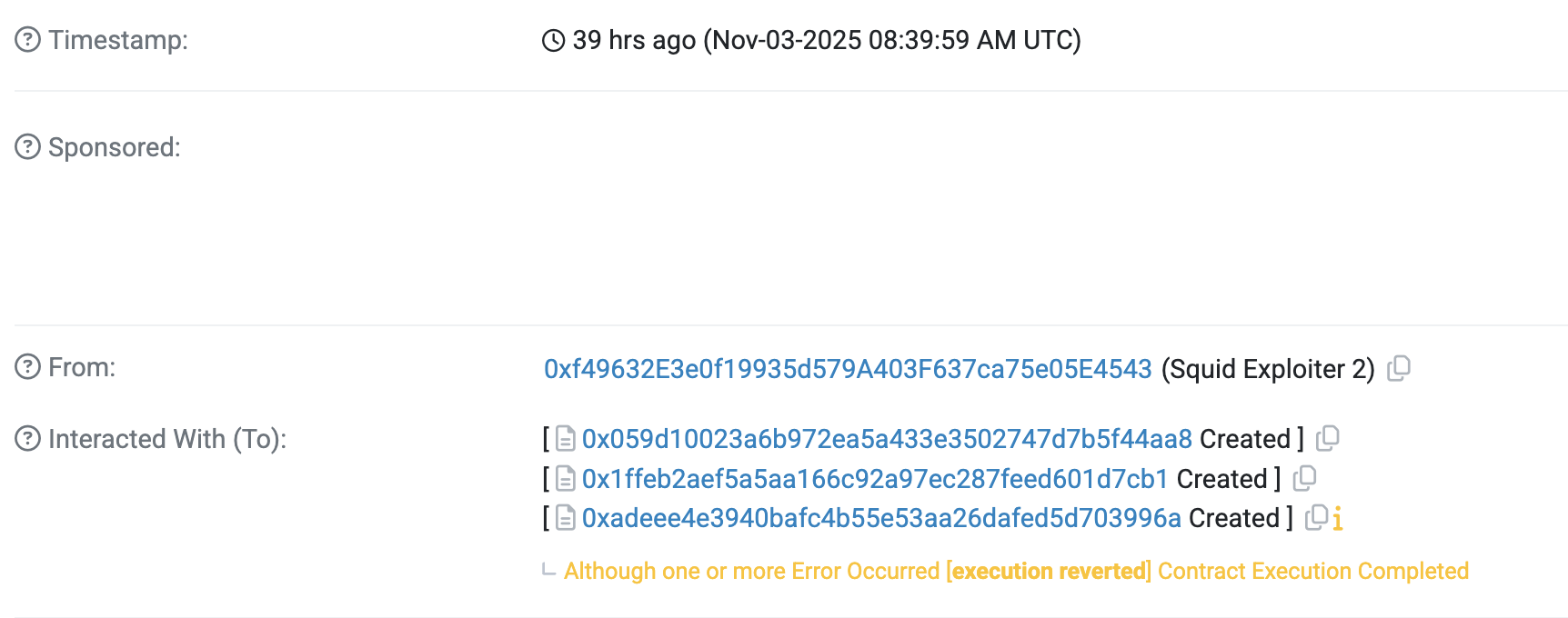Copy created contract address 0xadeee4e3940b...
This screenshot has height=618, width=1568.
[1316, 518]
